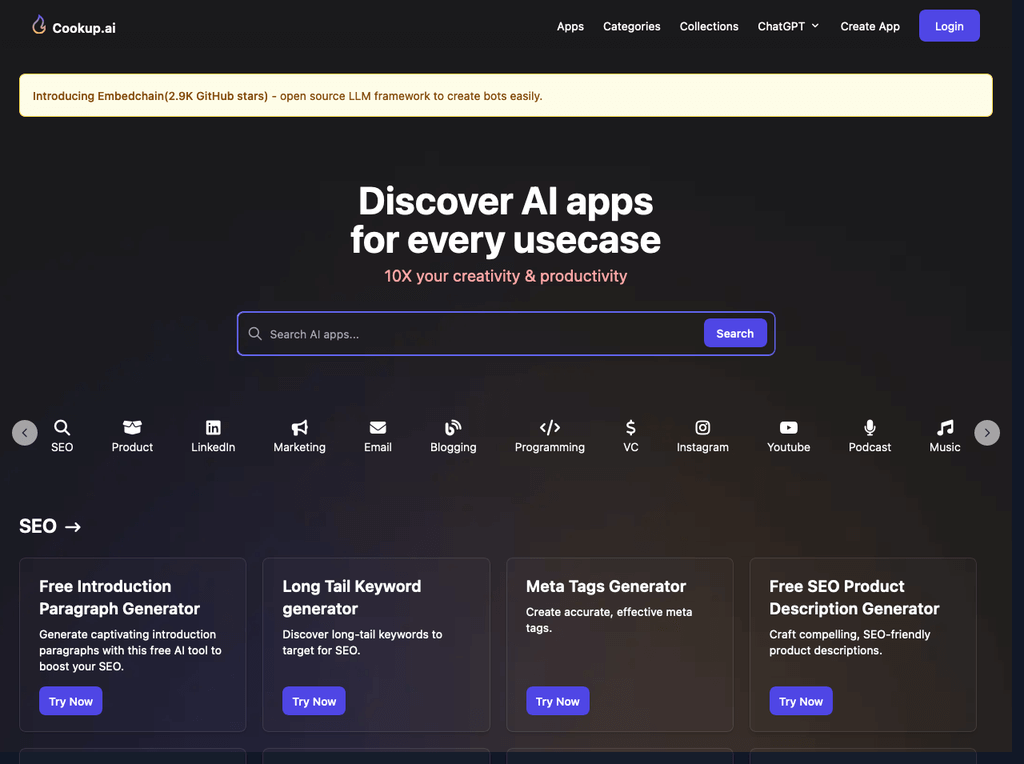Open the Long Tail Keyword generator title

[x=351, y=597]
